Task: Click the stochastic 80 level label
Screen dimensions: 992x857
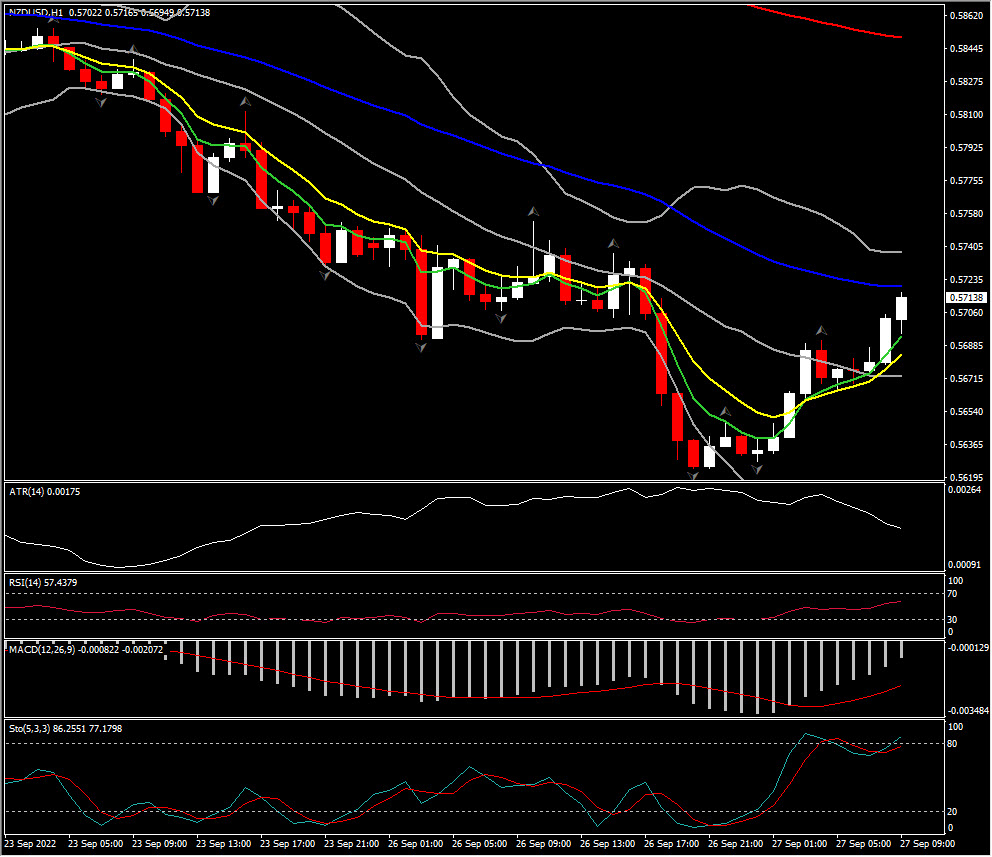Action: tap(955, 744)
